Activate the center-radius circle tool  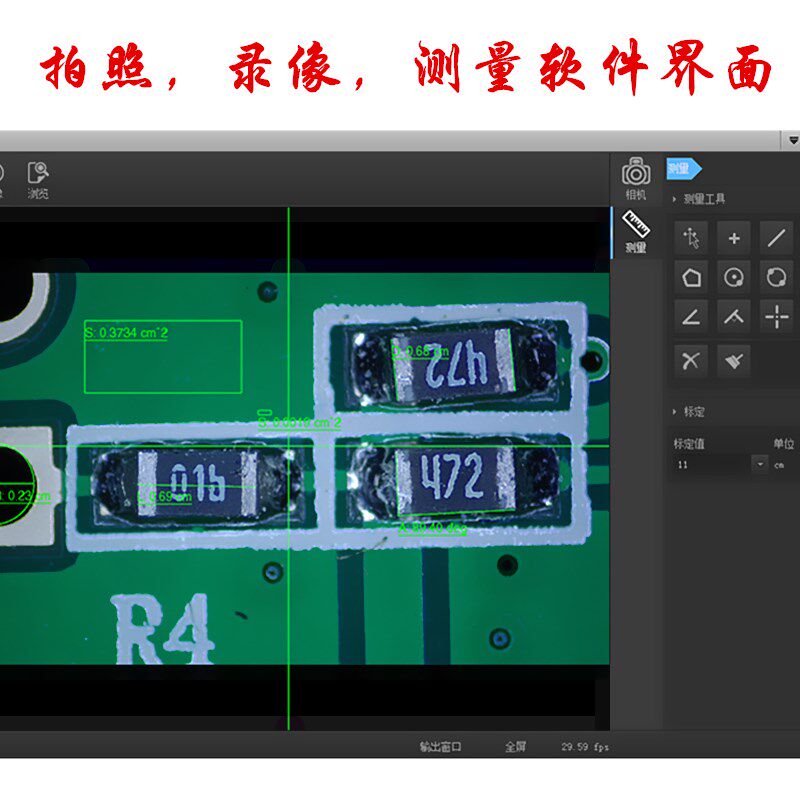[734, 278]
